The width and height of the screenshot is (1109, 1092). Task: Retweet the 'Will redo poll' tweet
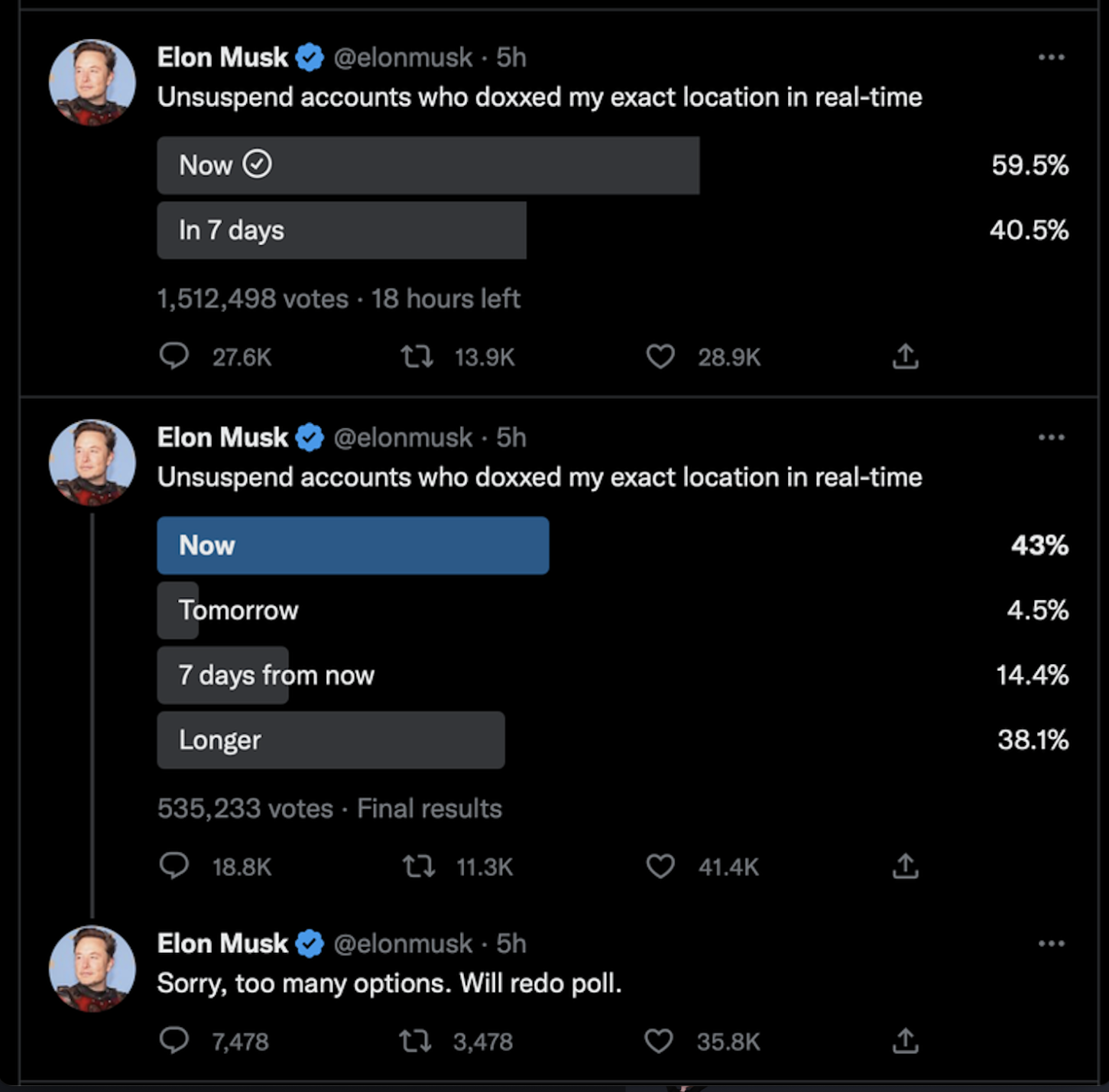click(416, 1041)
